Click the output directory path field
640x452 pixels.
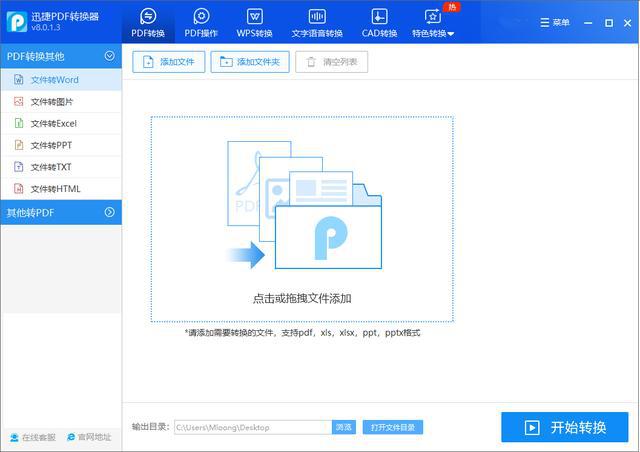click(x=253, y=428)
